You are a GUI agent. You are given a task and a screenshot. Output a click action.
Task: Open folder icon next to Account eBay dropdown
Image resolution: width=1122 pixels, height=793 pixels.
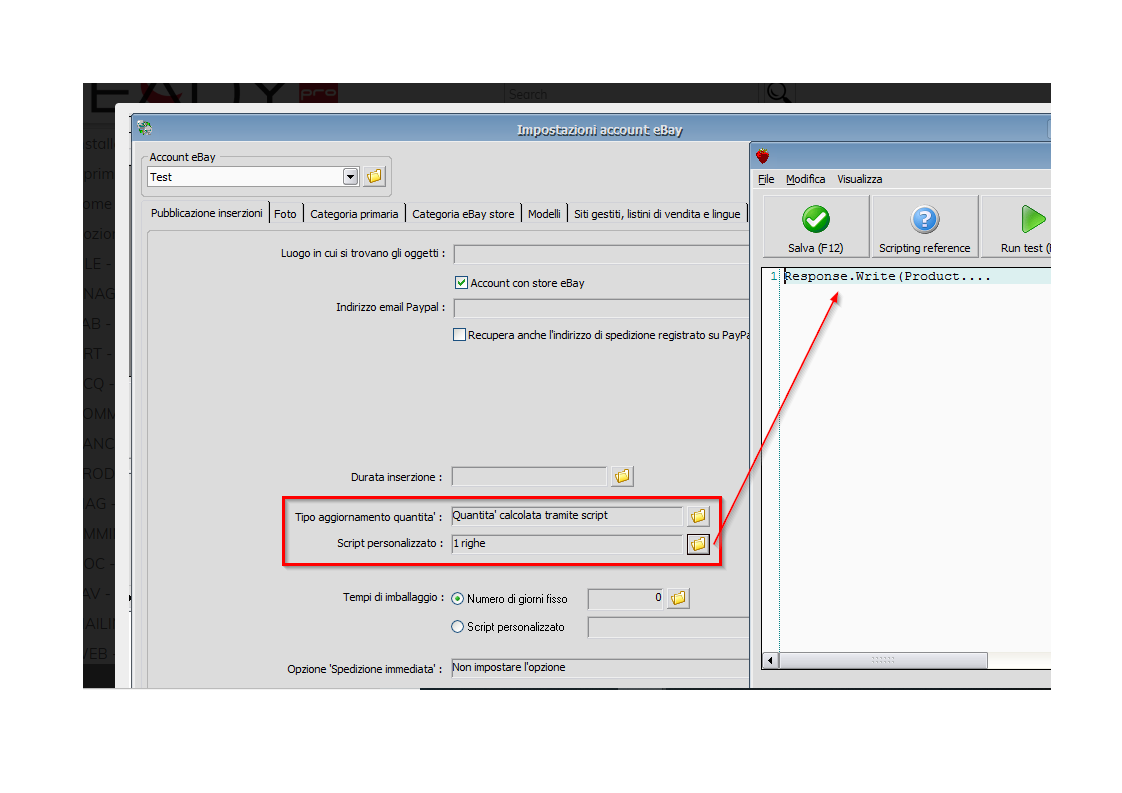(x=374, y=176)
